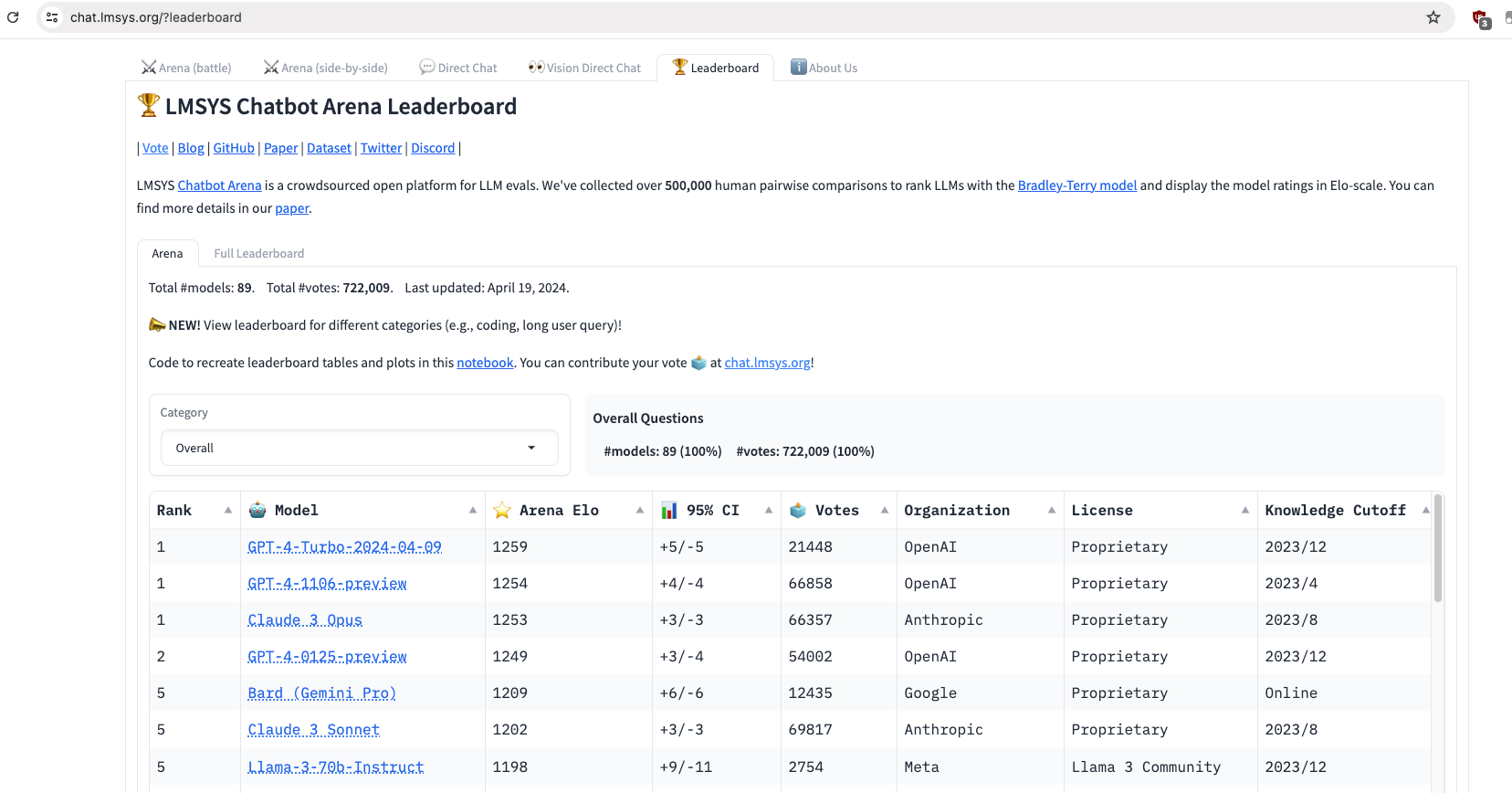This screenshot has height=793, width=1512.
Task: Open GPT-4-1106-preview model link
Action: click(x=327, y=583)
